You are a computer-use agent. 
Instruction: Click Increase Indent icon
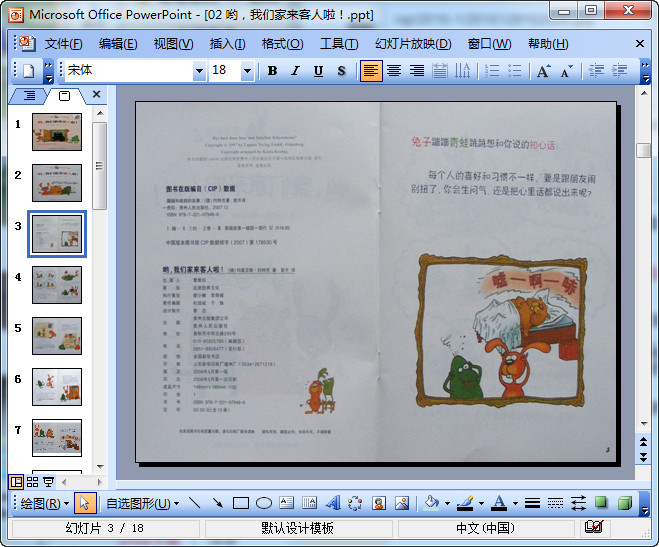point(619,71)
